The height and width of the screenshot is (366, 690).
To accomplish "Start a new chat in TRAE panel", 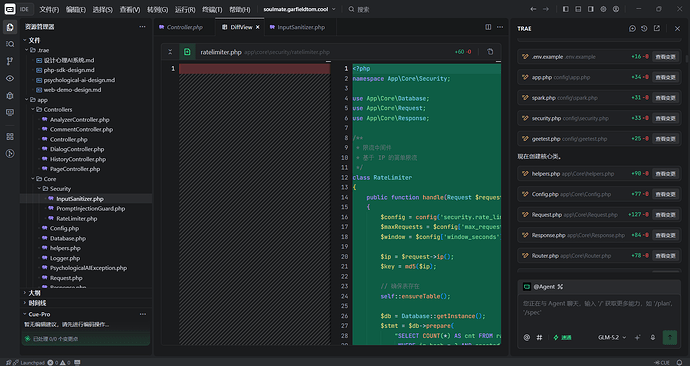I will click(632, 29).
